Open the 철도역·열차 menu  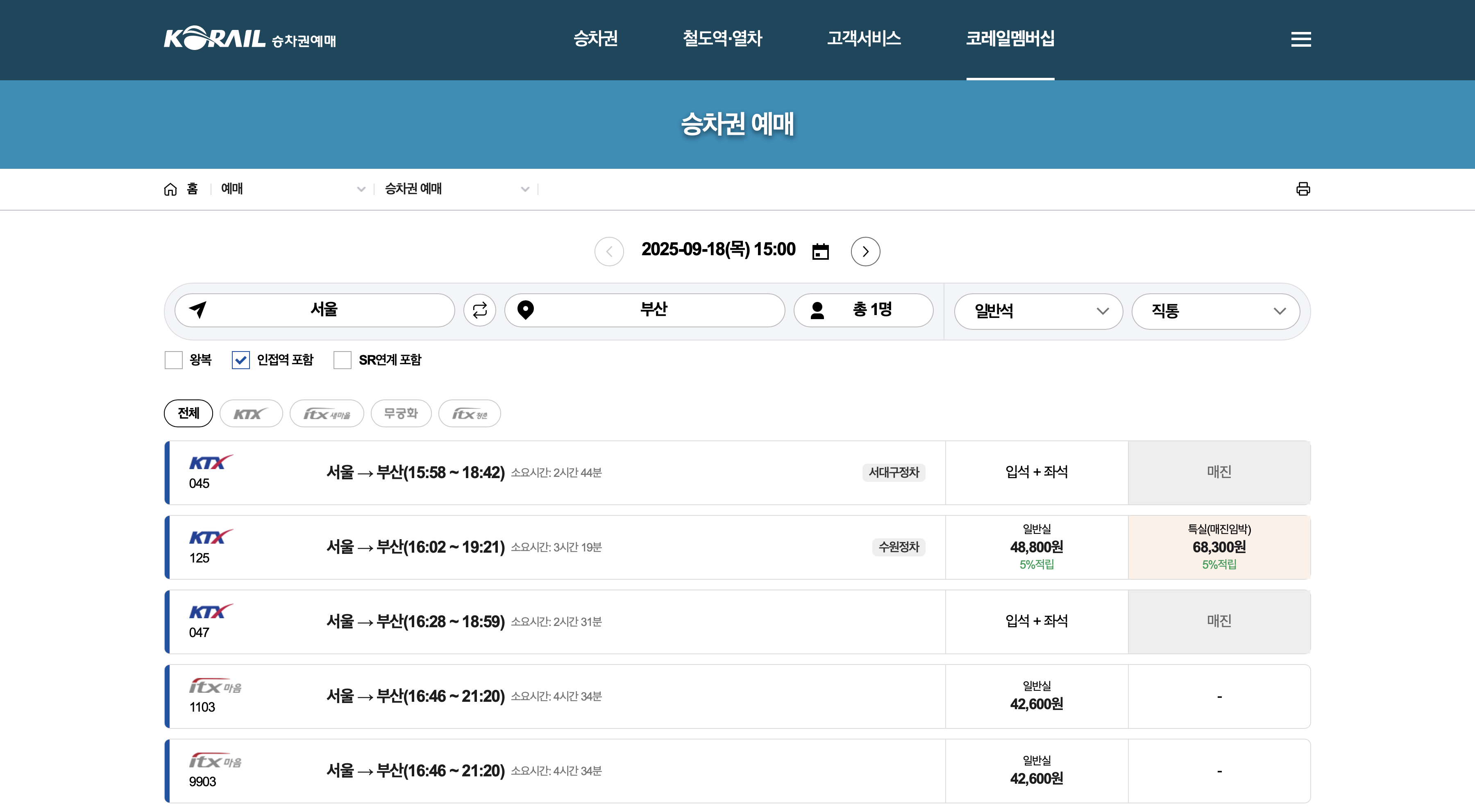(x=722, y=39)
